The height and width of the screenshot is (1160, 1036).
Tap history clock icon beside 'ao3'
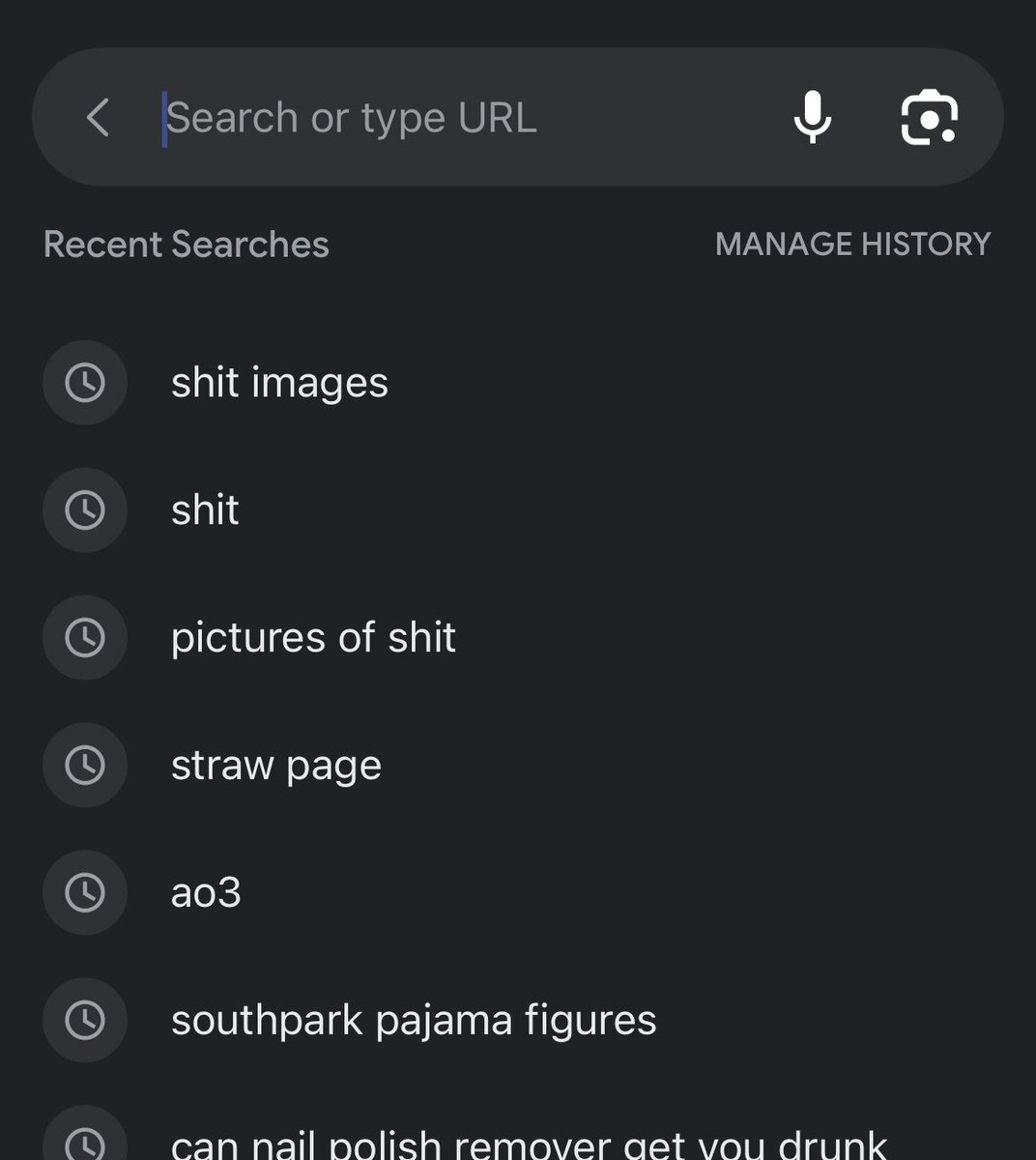pyautogui.click(x=85, y=893)
